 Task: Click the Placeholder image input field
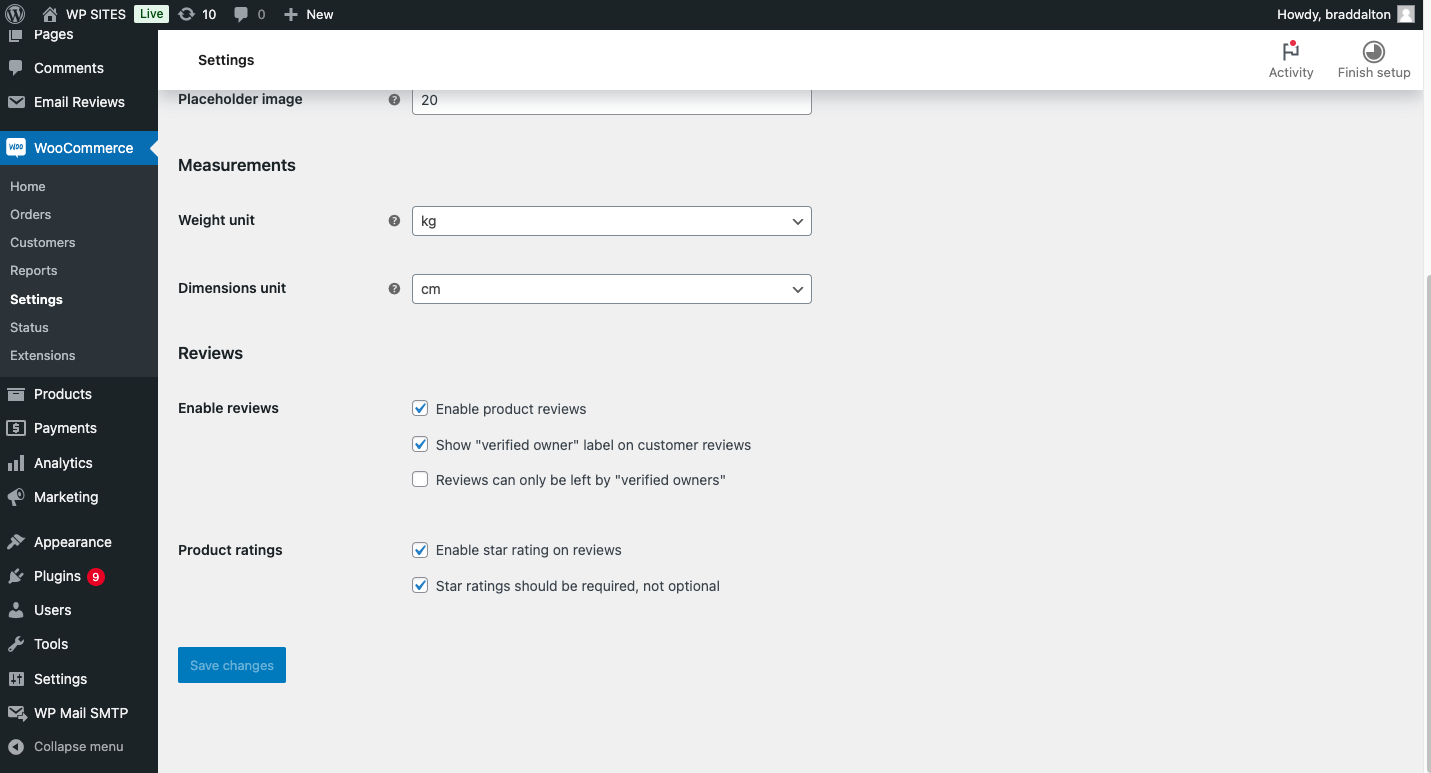[x=611, y=100]
